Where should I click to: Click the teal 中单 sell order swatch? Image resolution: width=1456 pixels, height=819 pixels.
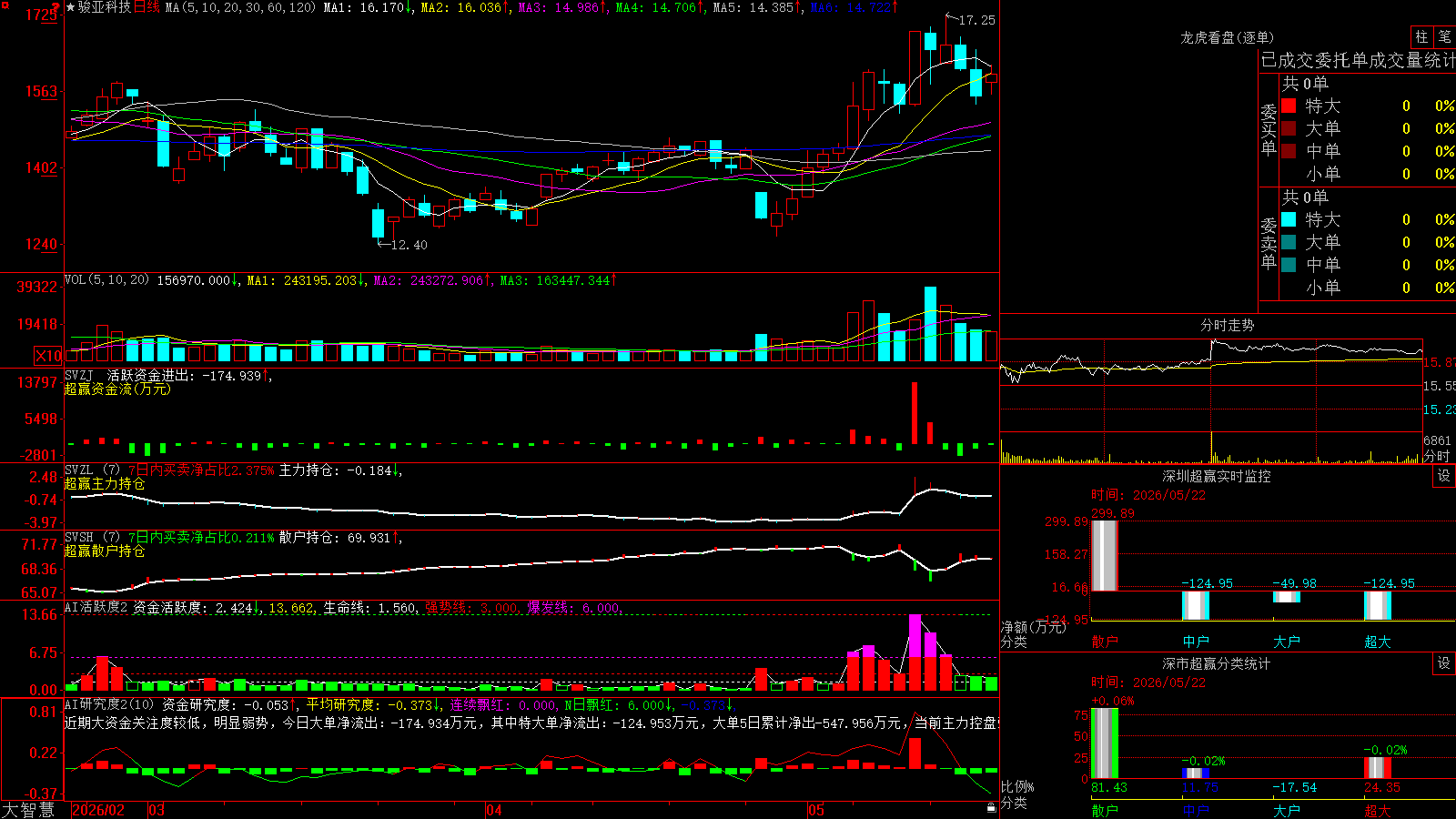point(1289,265)
